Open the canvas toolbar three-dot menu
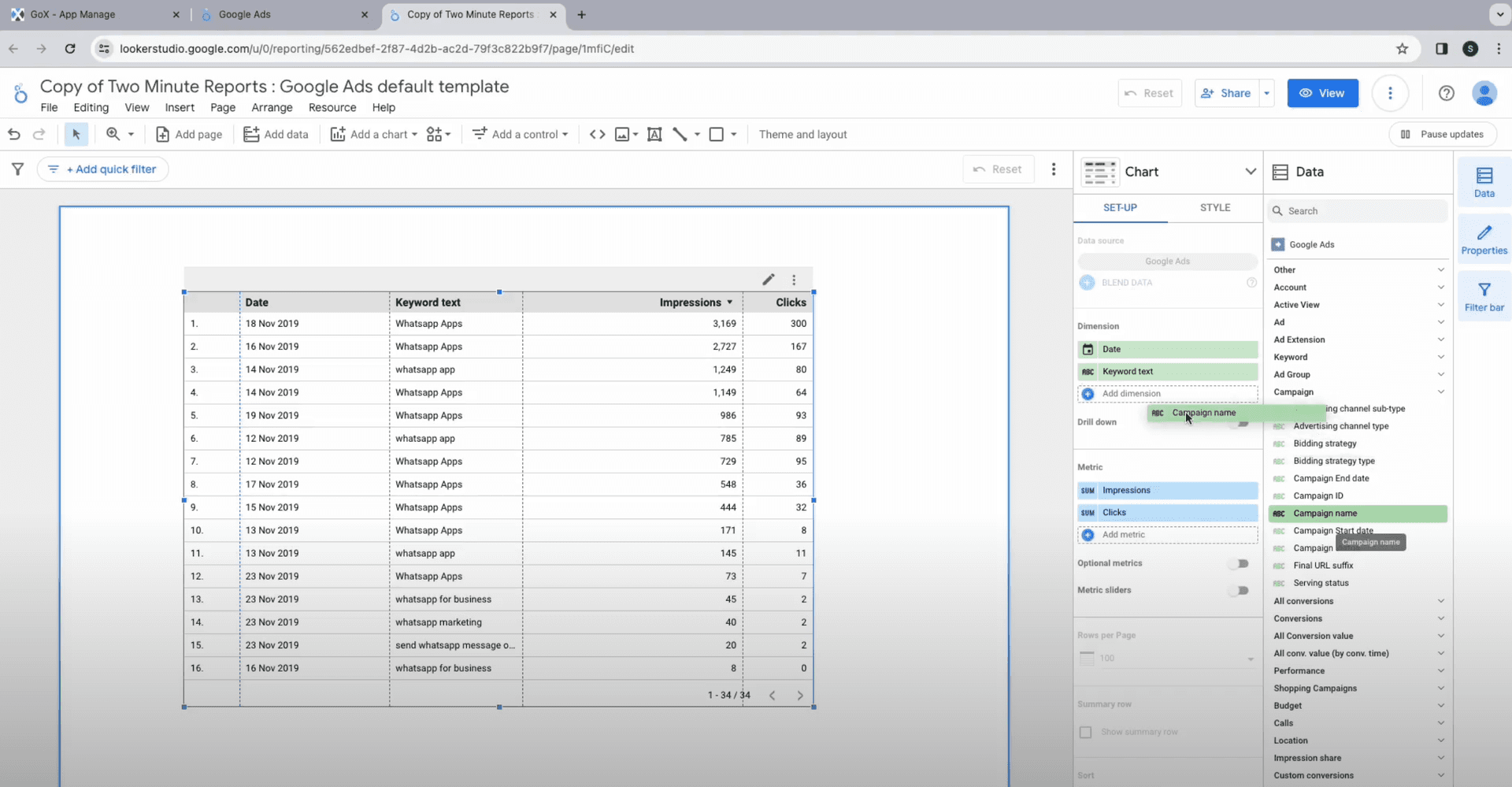The height and width of the screenshot is (787, 1512). coord(1054,169)
